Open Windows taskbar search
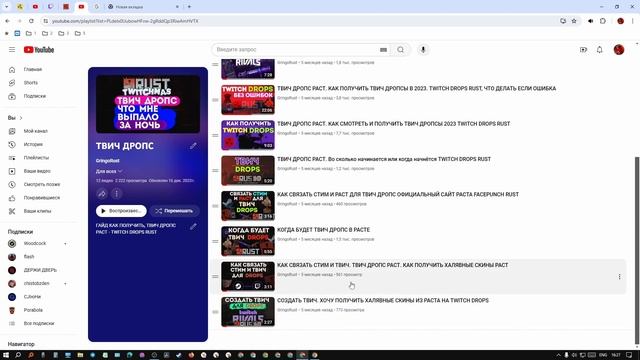Viewport: 640px width, 360px height. (18, 355)
